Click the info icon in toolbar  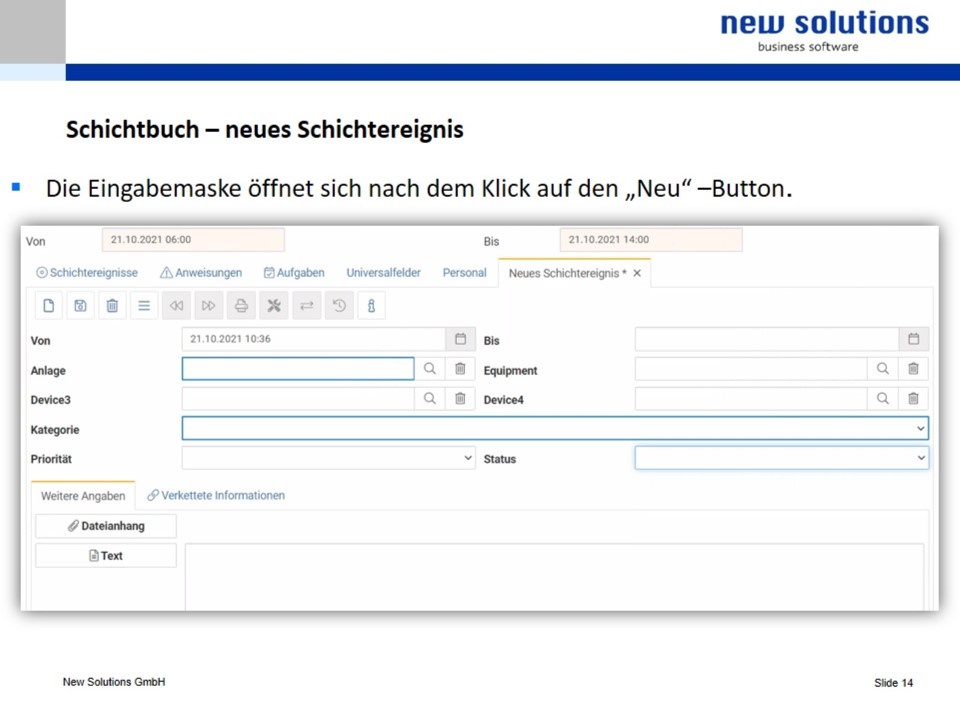[371, 306]
